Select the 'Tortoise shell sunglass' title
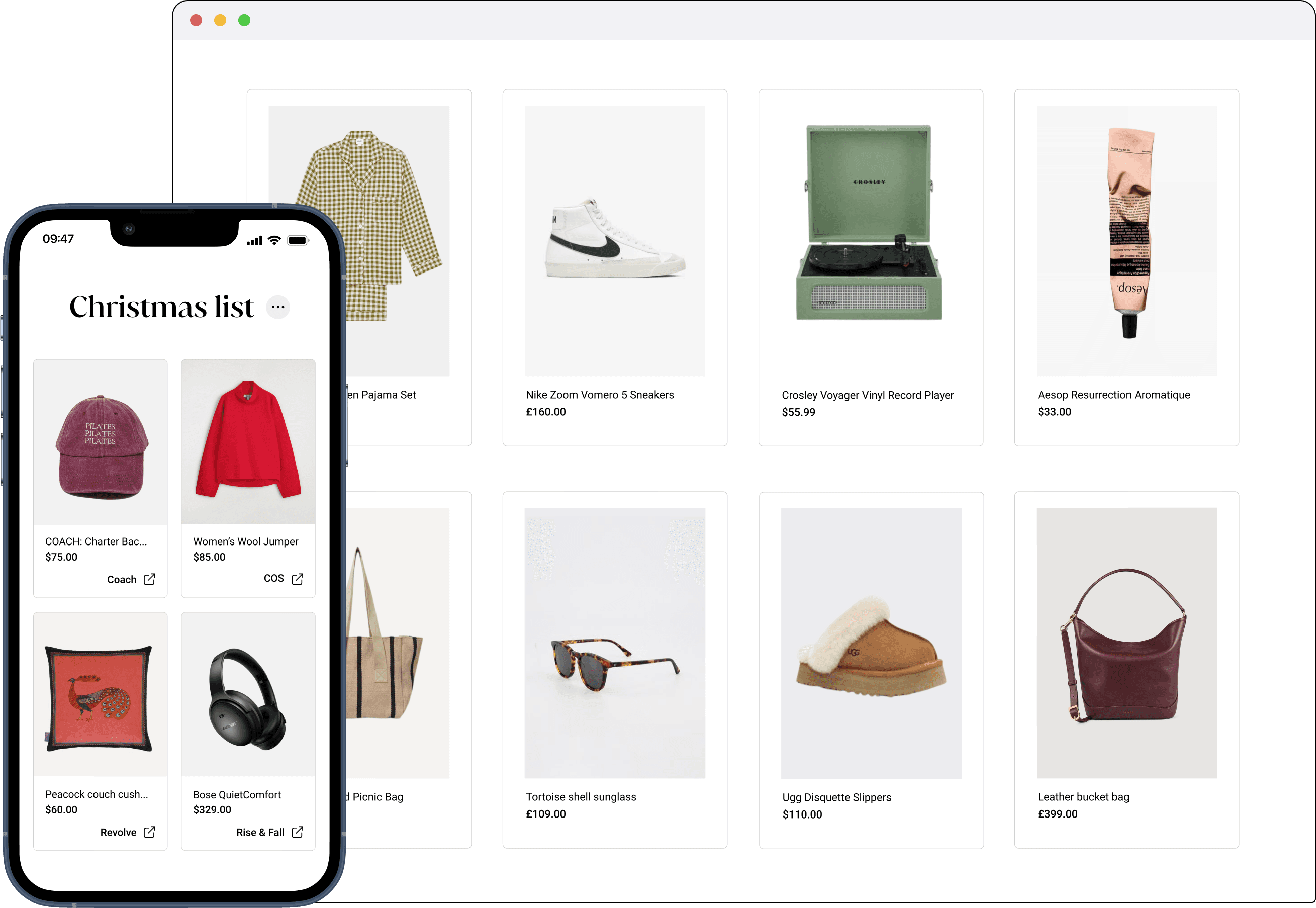Screen dimensions: 1316x908 click(x=581, y=797)
